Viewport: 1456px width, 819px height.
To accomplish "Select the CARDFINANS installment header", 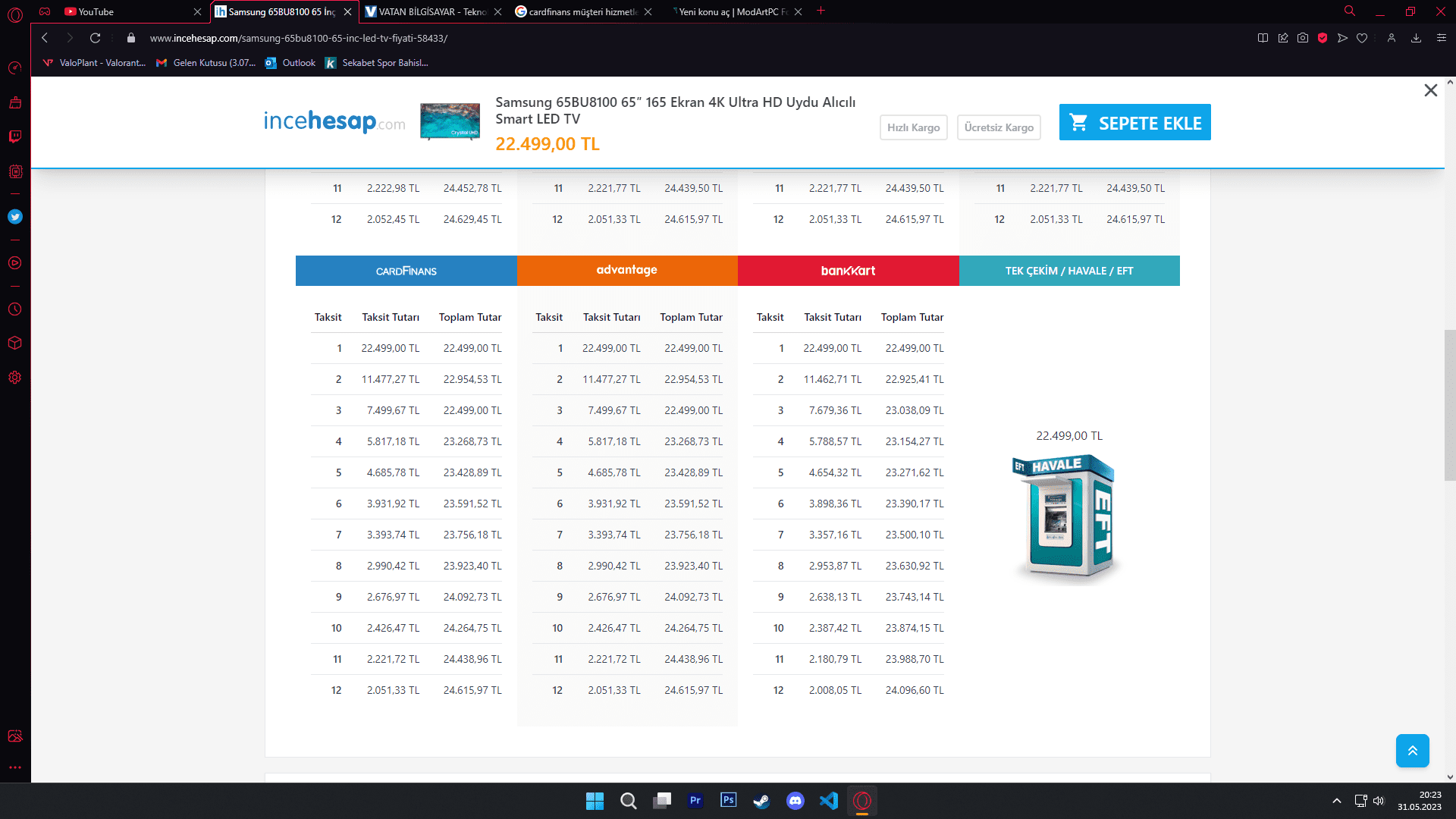I will 406,271.
